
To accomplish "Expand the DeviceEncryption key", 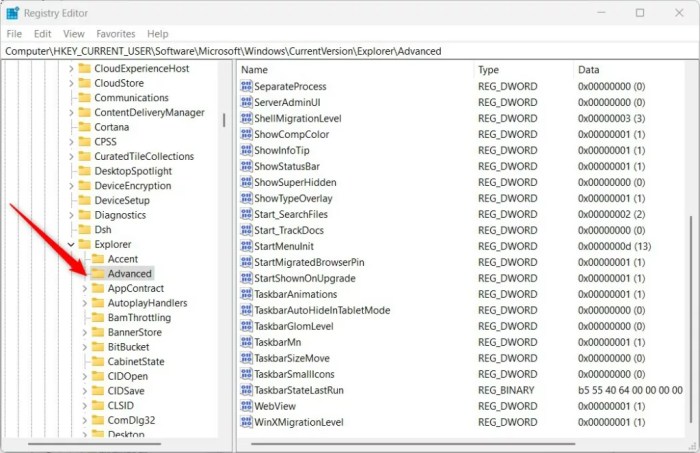I will (x=71, y=186).
